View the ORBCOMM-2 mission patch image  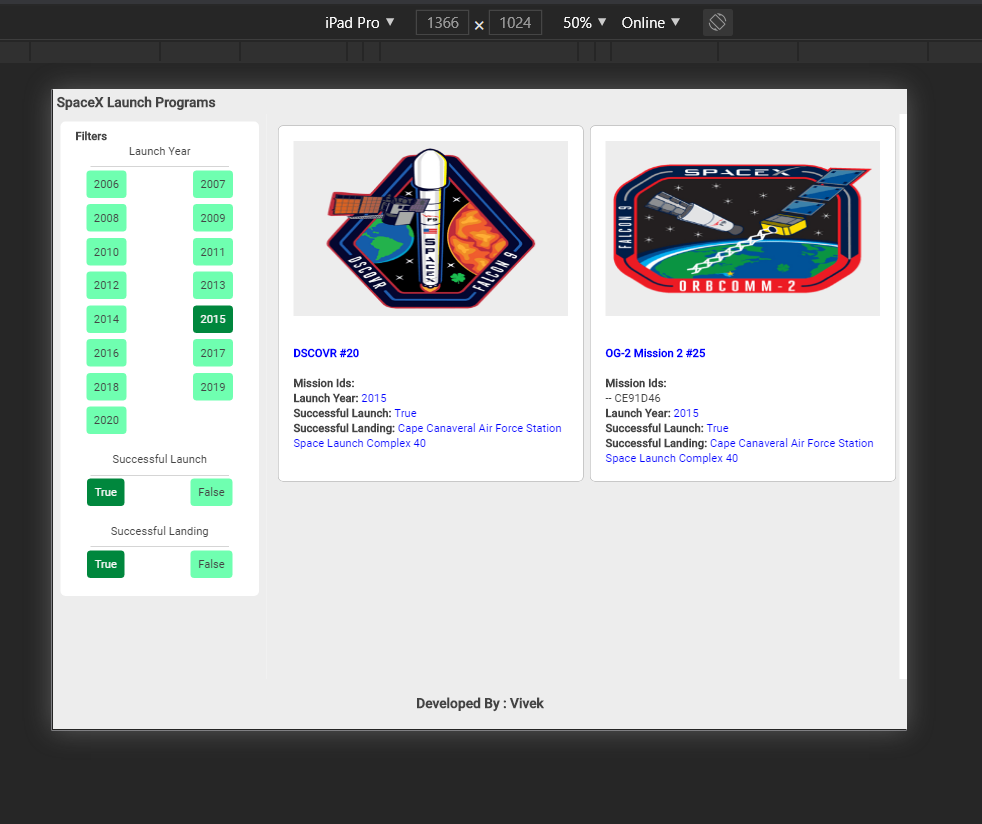click(x=742, y=228)
